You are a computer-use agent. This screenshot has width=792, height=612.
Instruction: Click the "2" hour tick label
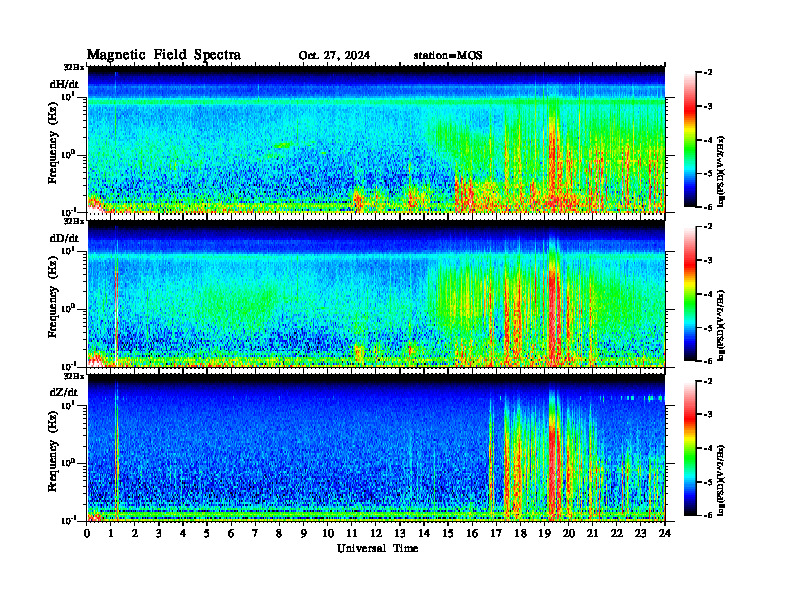point(135,533)
